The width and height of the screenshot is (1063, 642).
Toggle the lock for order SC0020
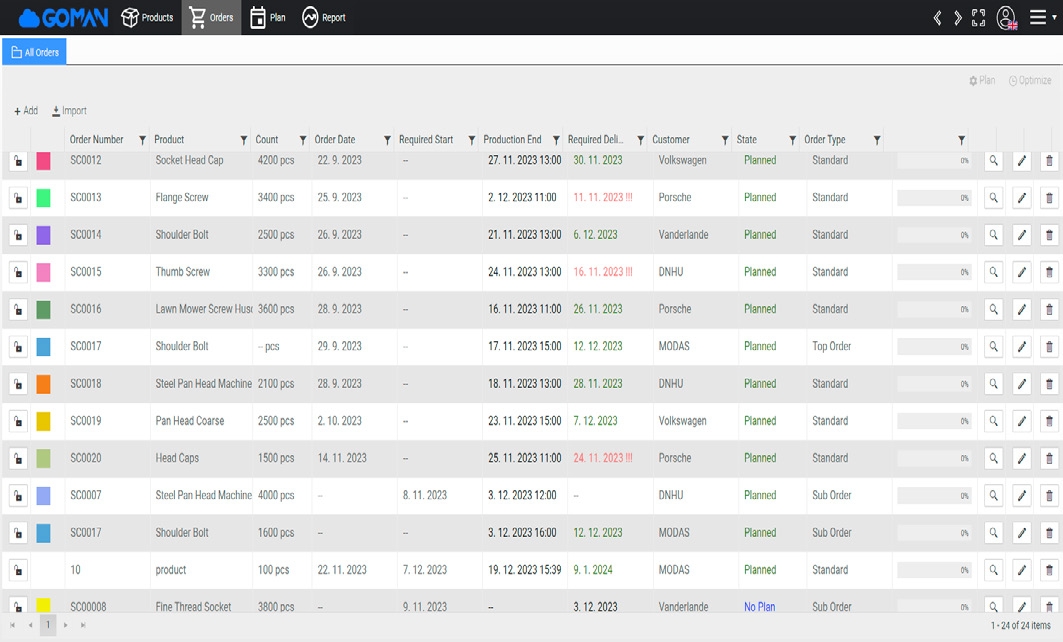coord(18,459)
